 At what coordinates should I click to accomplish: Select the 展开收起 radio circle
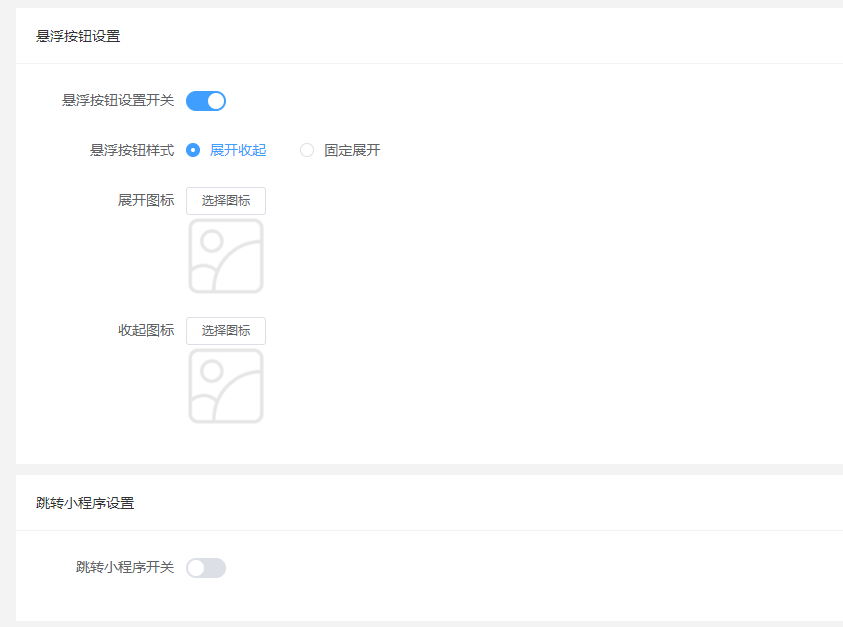[193, 150]
